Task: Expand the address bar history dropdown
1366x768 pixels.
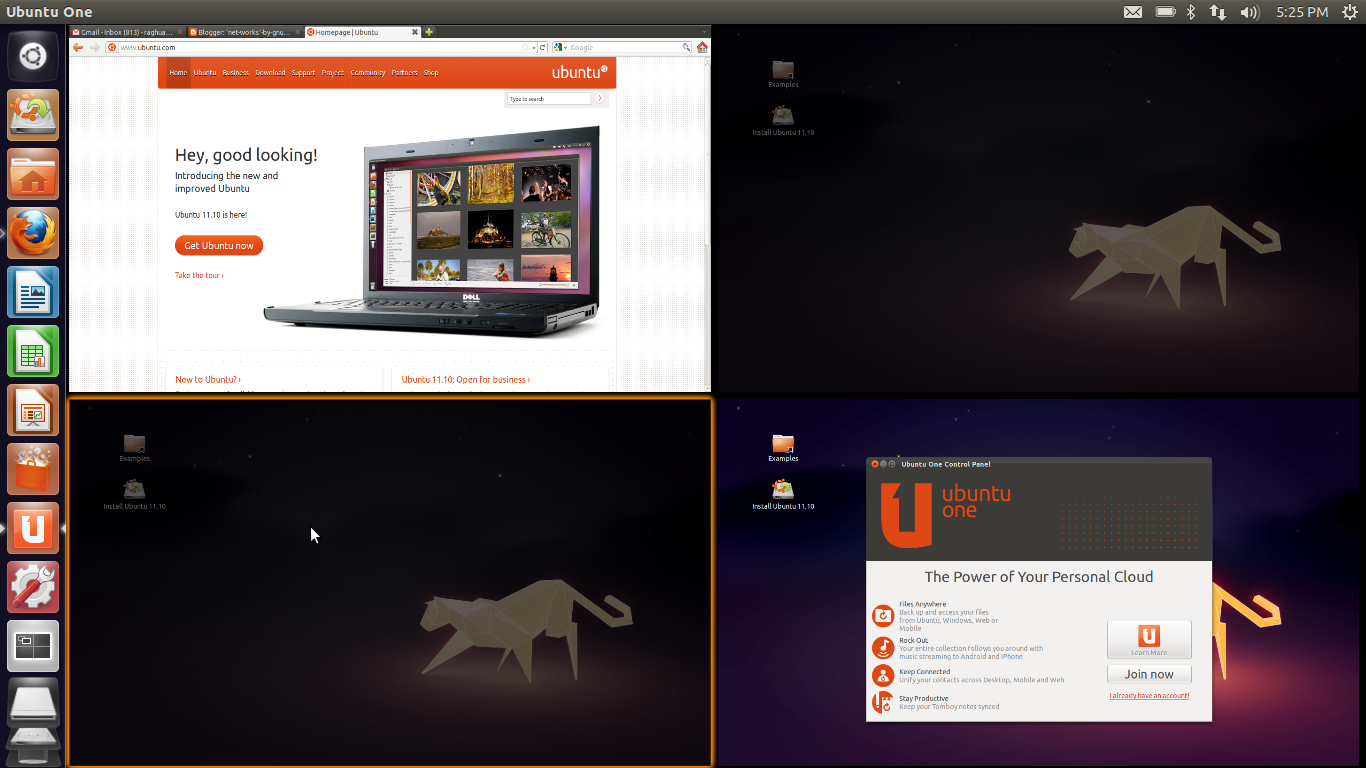Action: tap(533, 46)
